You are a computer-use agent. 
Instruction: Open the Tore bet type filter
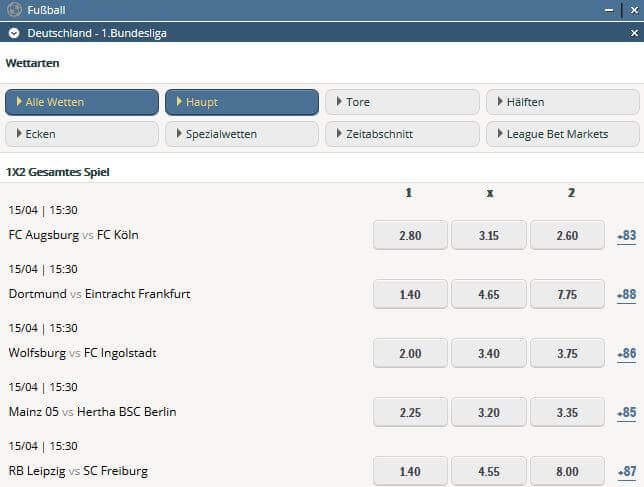coord(402,102)
